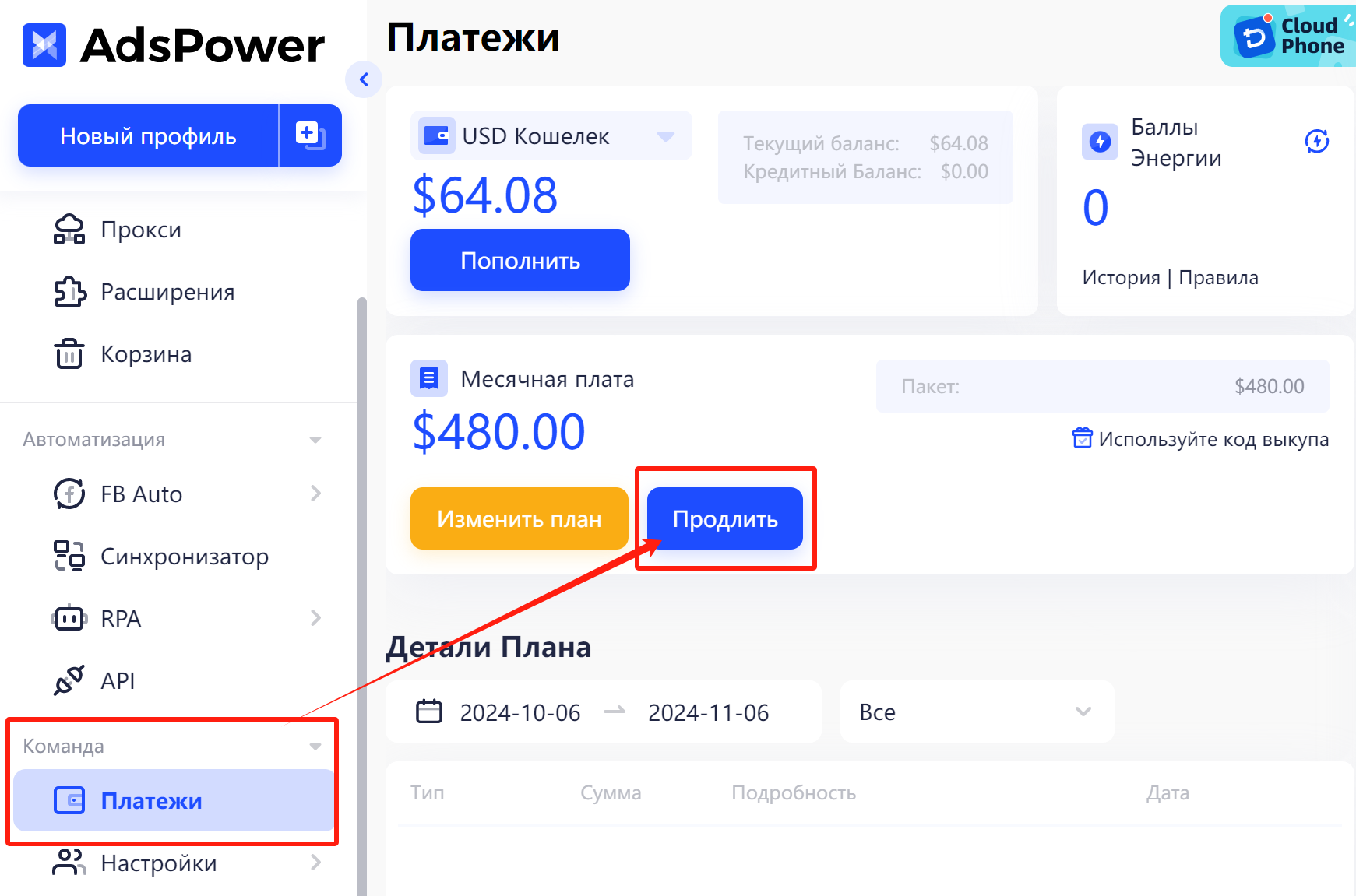
Task: Collapse the sidebar with the arrow button
Action: [x=364, y=79]
